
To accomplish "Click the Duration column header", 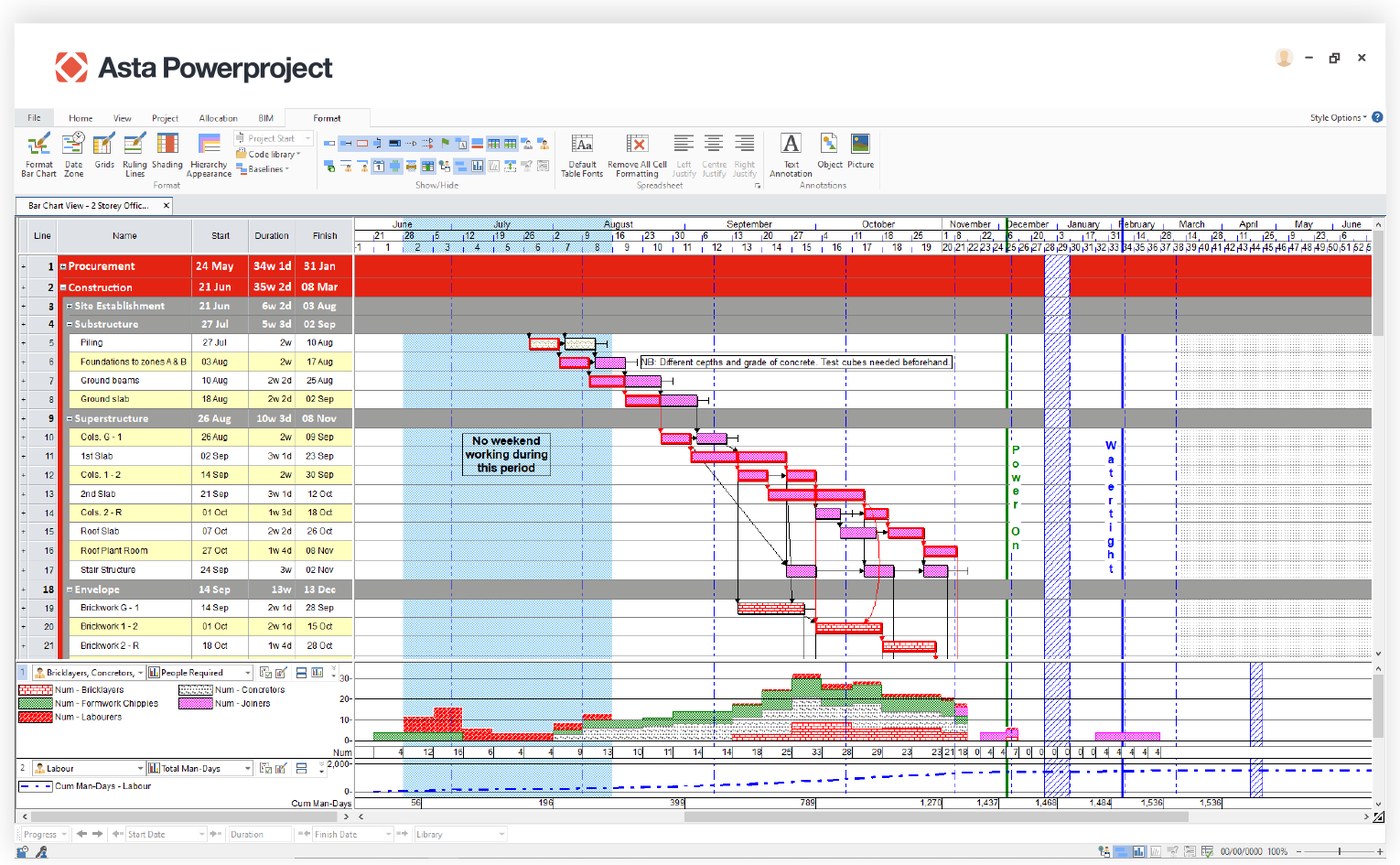I will coord(272,236).
